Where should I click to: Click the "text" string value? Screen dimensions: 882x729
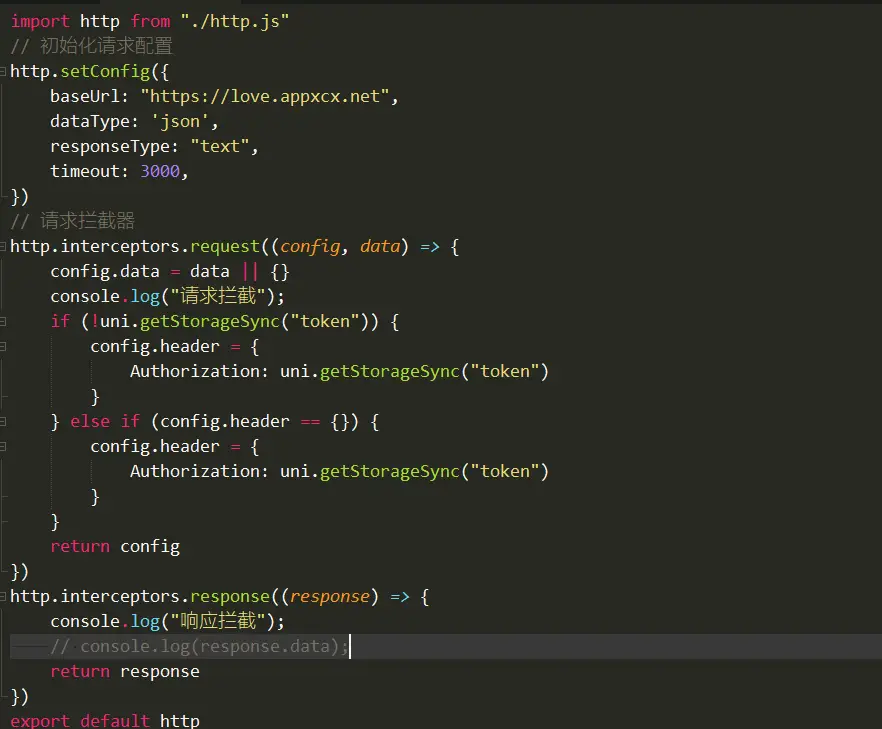(220, 146)
